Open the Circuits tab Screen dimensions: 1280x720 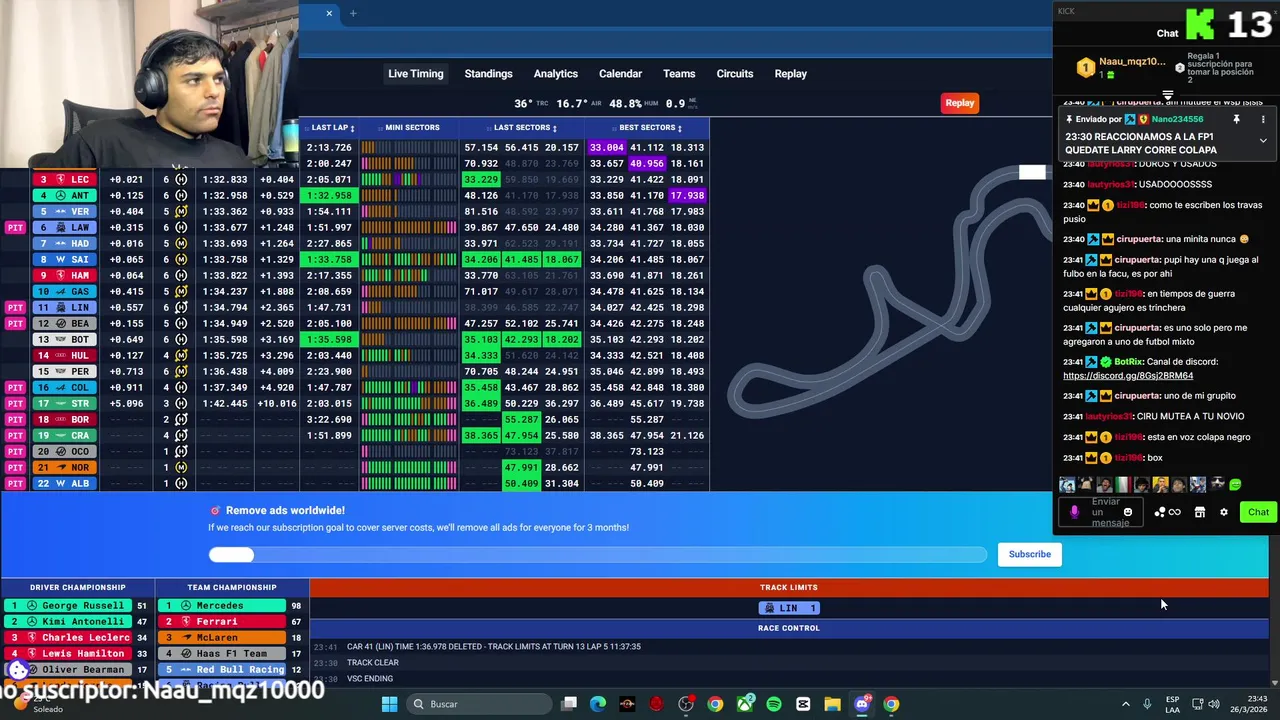[x=734, y=73]
